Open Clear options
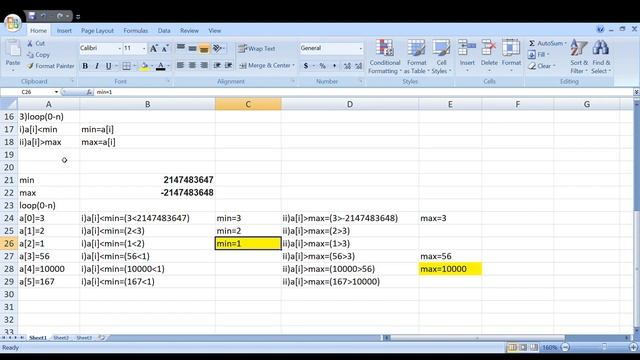The image size is (640, 360). pyautogui.click(x=542, y=66)
